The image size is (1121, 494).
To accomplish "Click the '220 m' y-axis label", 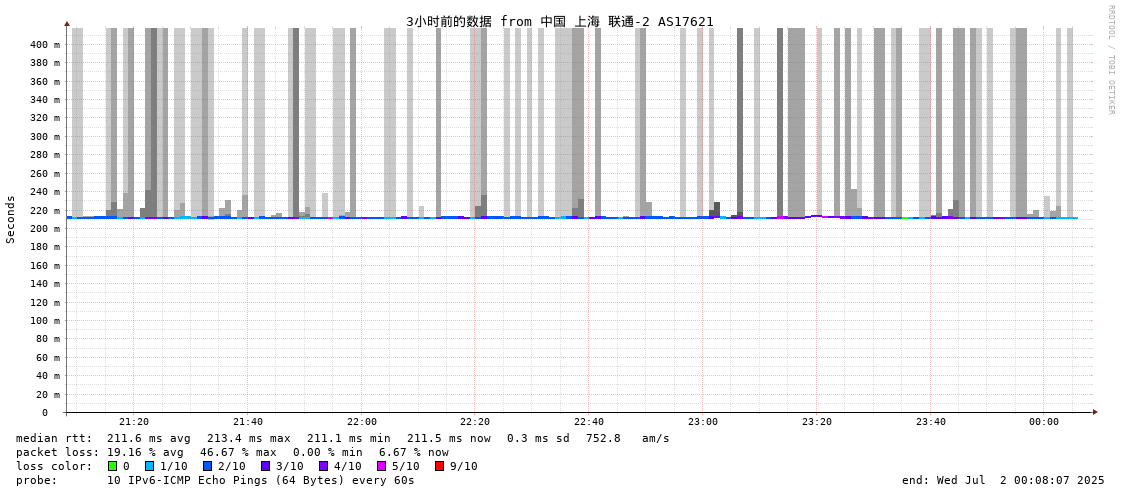I will point(44,210).
